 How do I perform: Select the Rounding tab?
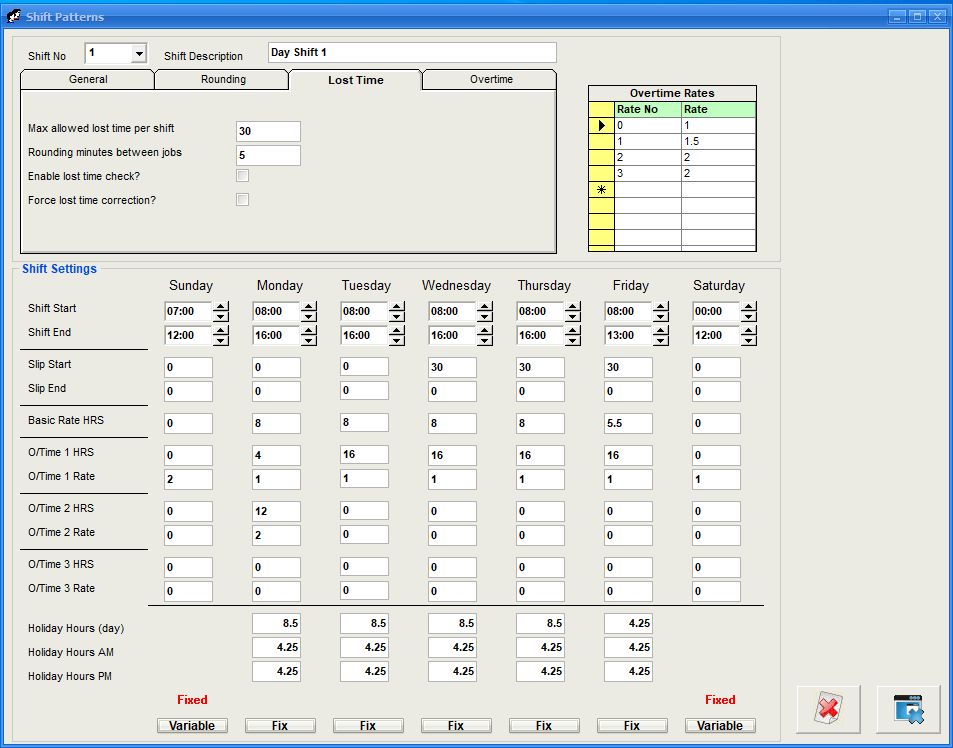[x=223, y=80]
